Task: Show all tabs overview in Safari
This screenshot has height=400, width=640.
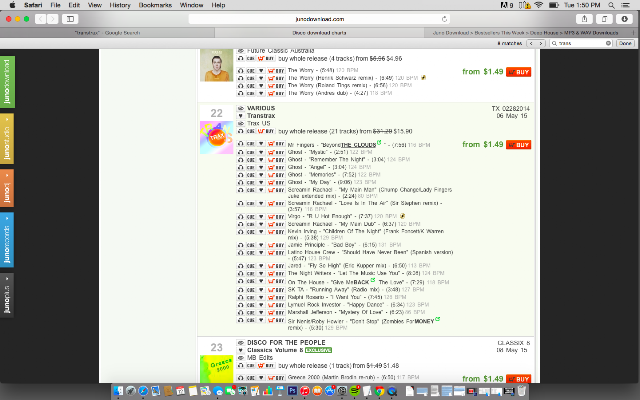Action: pyautogui.click(x=604, y=19)
